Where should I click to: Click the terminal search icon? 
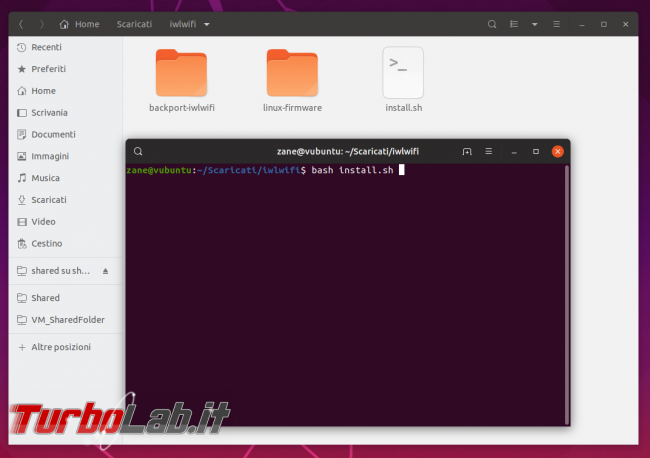point(138,152)
